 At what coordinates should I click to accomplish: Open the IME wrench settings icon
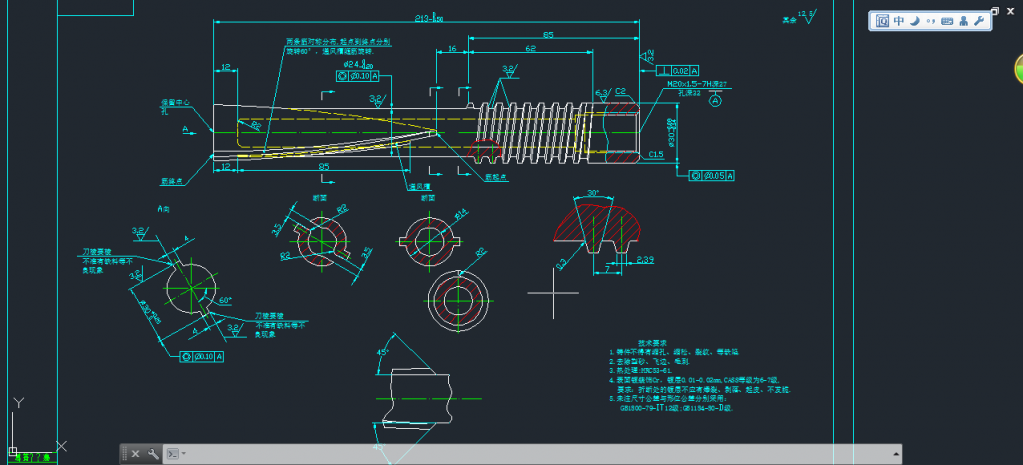(x=979, y=21)
